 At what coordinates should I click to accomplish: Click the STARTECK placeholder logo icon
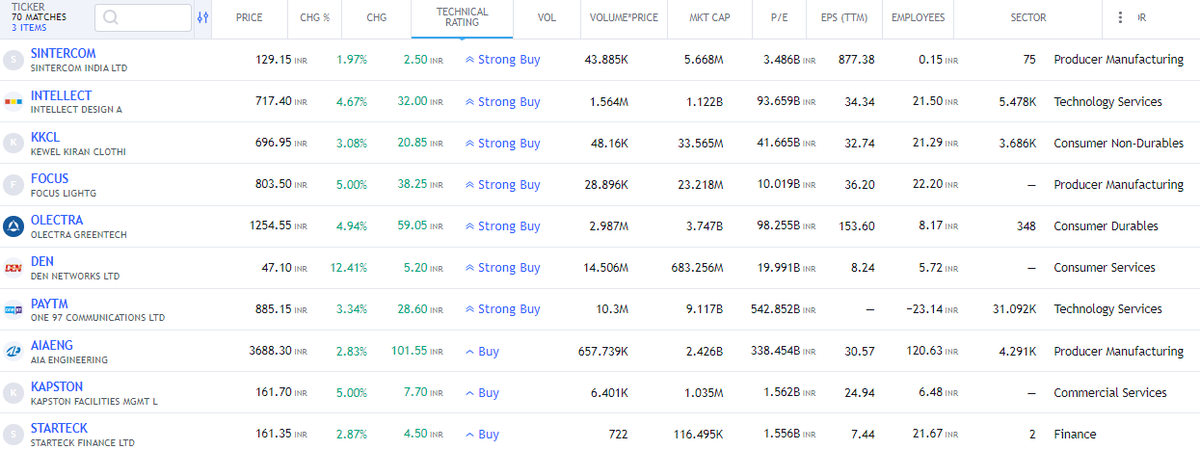[x=13, y=434]
